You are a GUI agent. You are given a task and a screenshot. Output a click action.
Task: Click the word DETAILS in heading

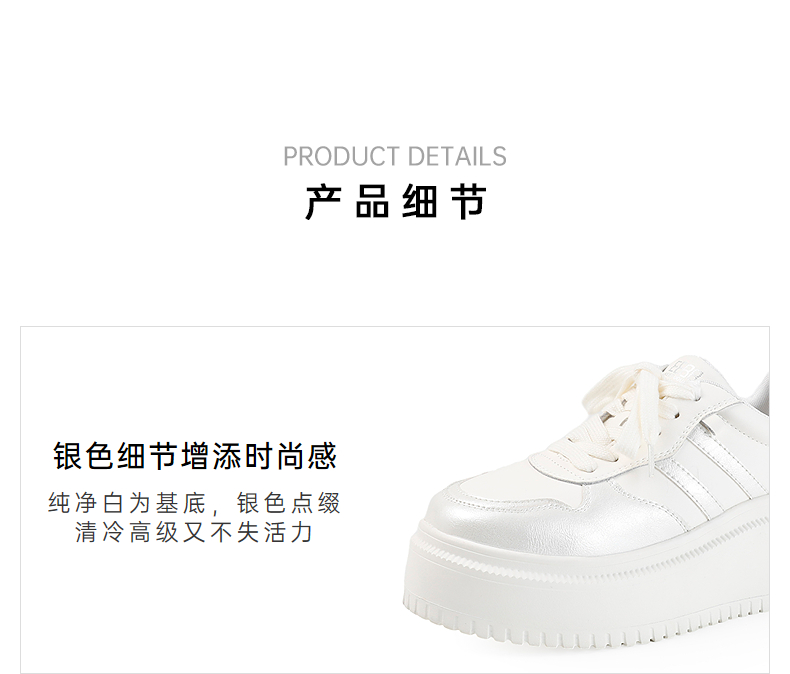click(457, 157)
